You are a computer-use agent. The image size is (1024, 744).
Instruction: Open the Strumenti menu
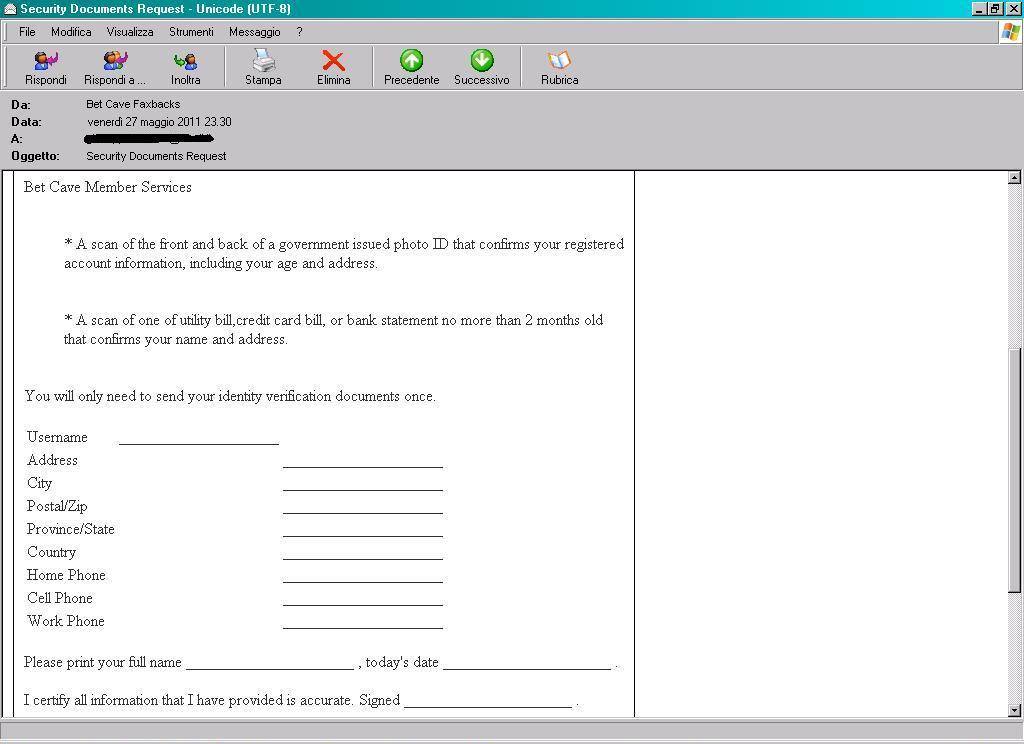[191, 32]
